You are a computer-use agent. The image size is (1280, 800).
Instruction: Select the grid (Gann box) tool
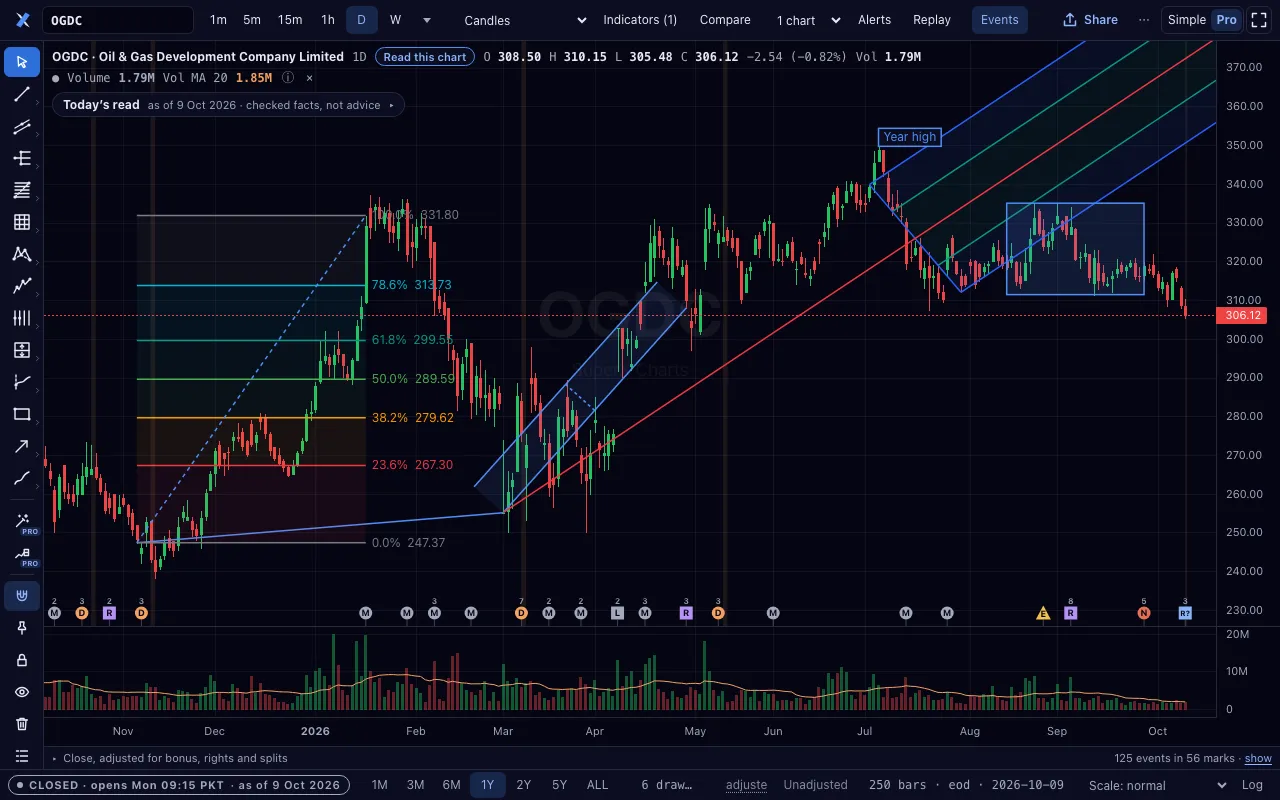[22, 222]
